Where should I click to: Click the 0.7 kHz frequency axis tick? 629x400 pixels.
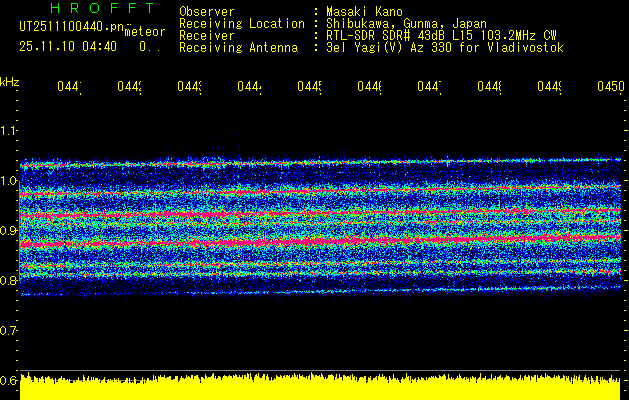click(x=9, y=330)
